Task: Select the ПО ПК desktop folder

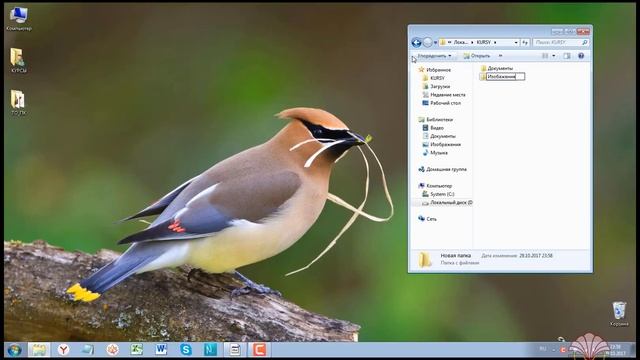Action: tap(18, 103)
